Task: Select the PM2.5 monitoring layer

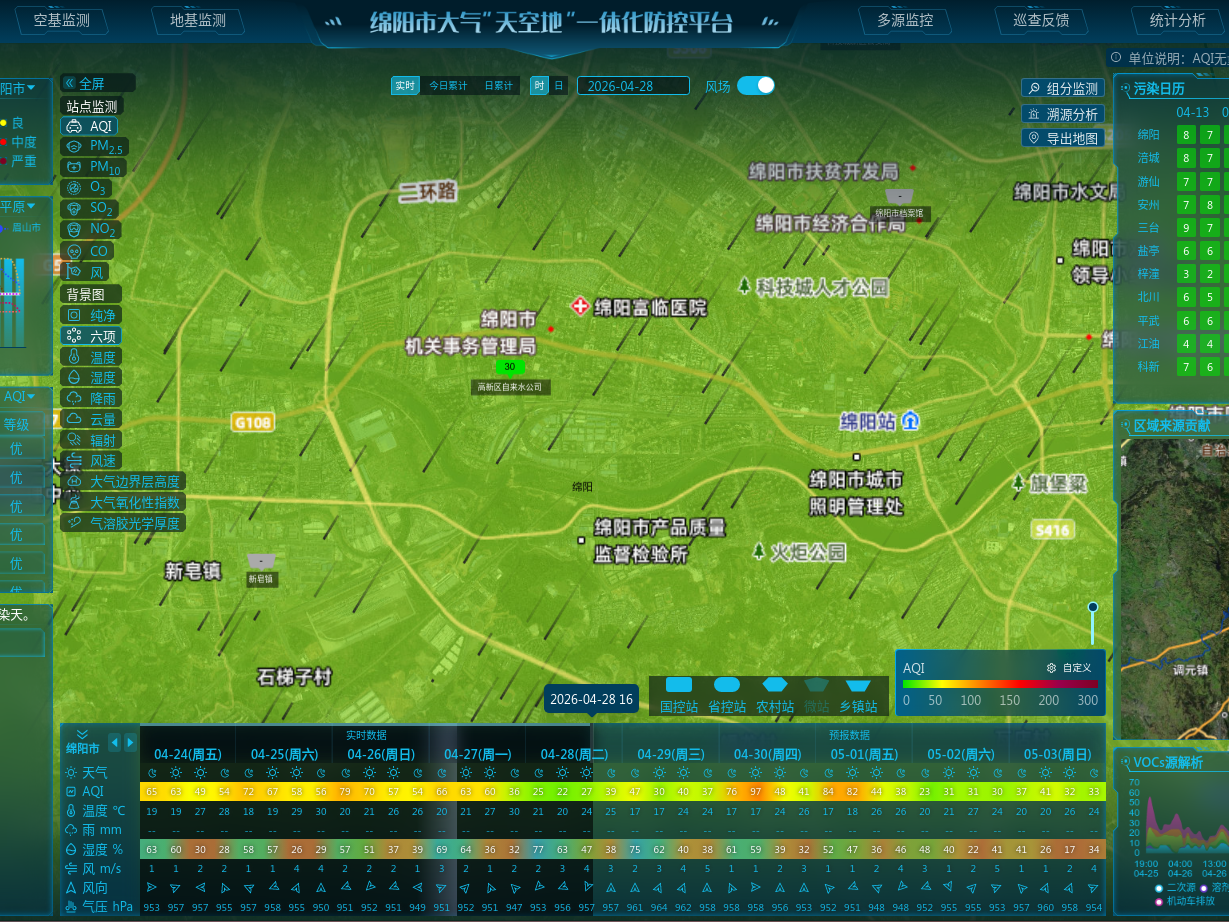Action: pos(94,147)
